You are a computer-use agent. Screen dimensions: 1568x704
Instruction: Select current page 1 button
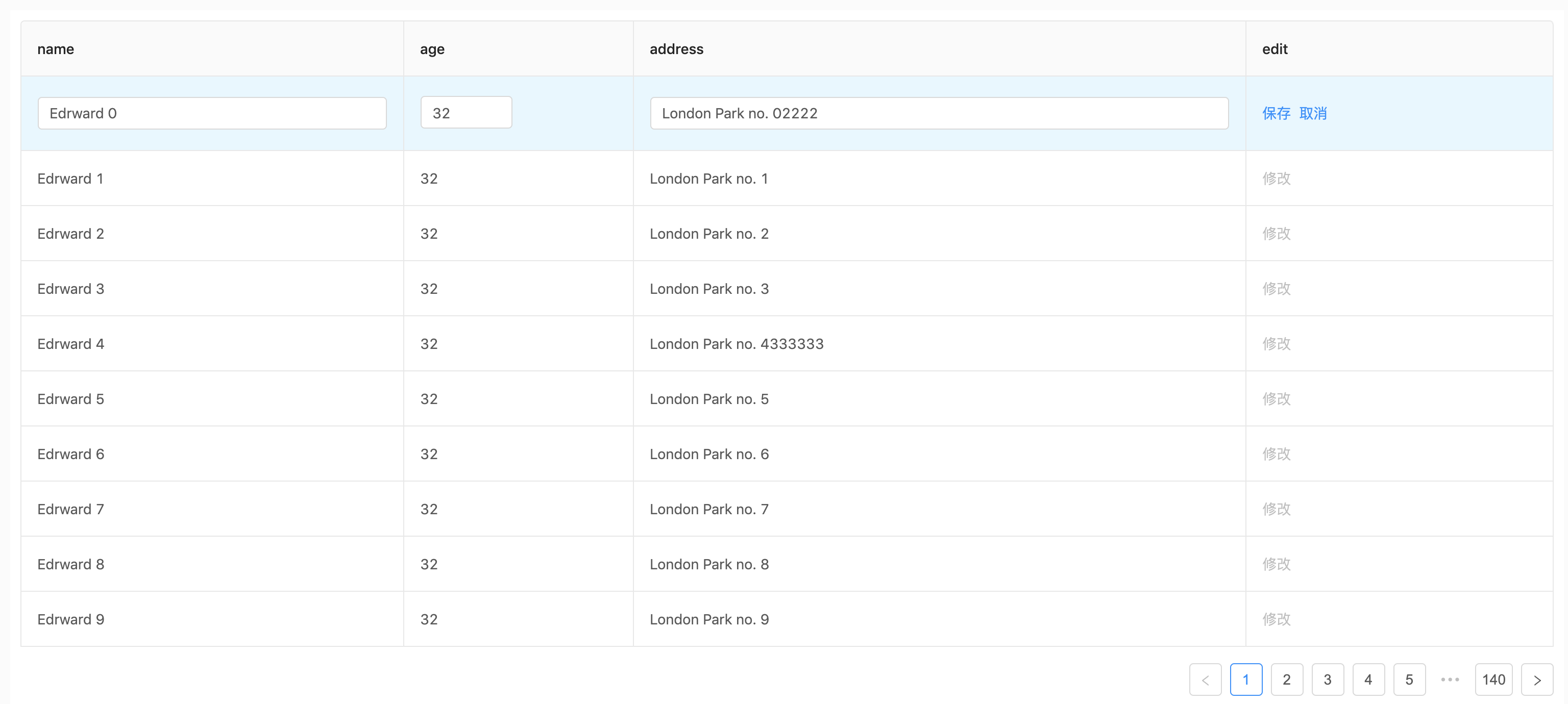(1245, 680)
